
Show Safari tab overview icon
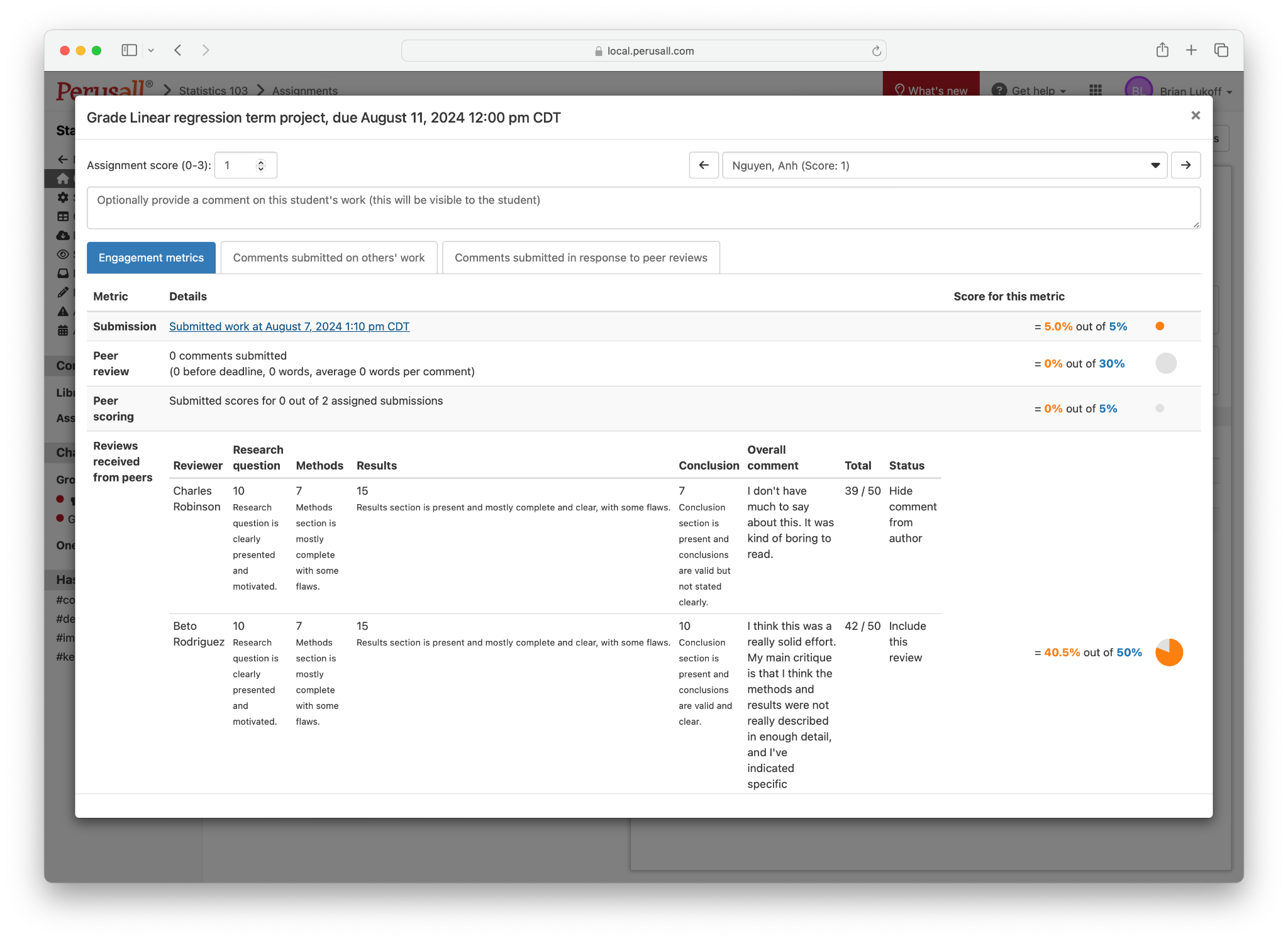pyautogui.click(x=1221, y=50)
